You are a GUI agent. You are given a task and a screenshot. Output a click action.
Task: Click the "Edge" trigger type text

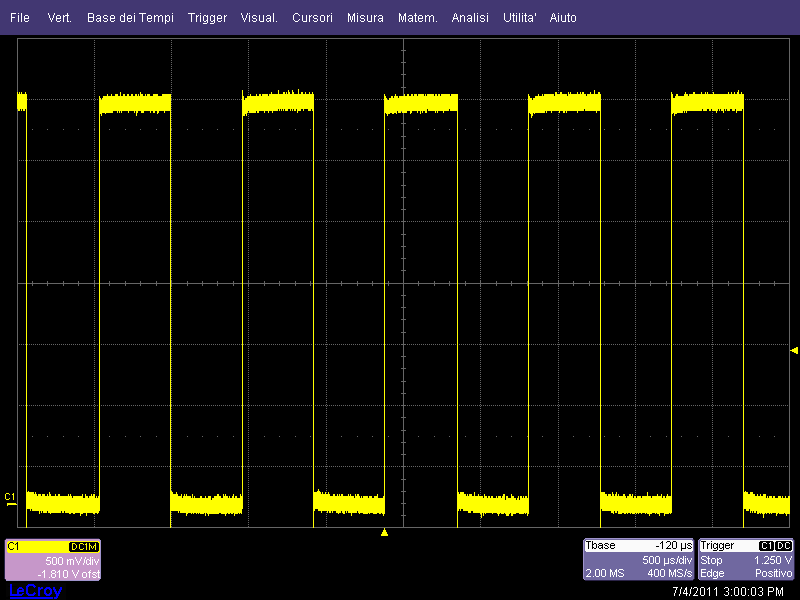tap(712, 573)
